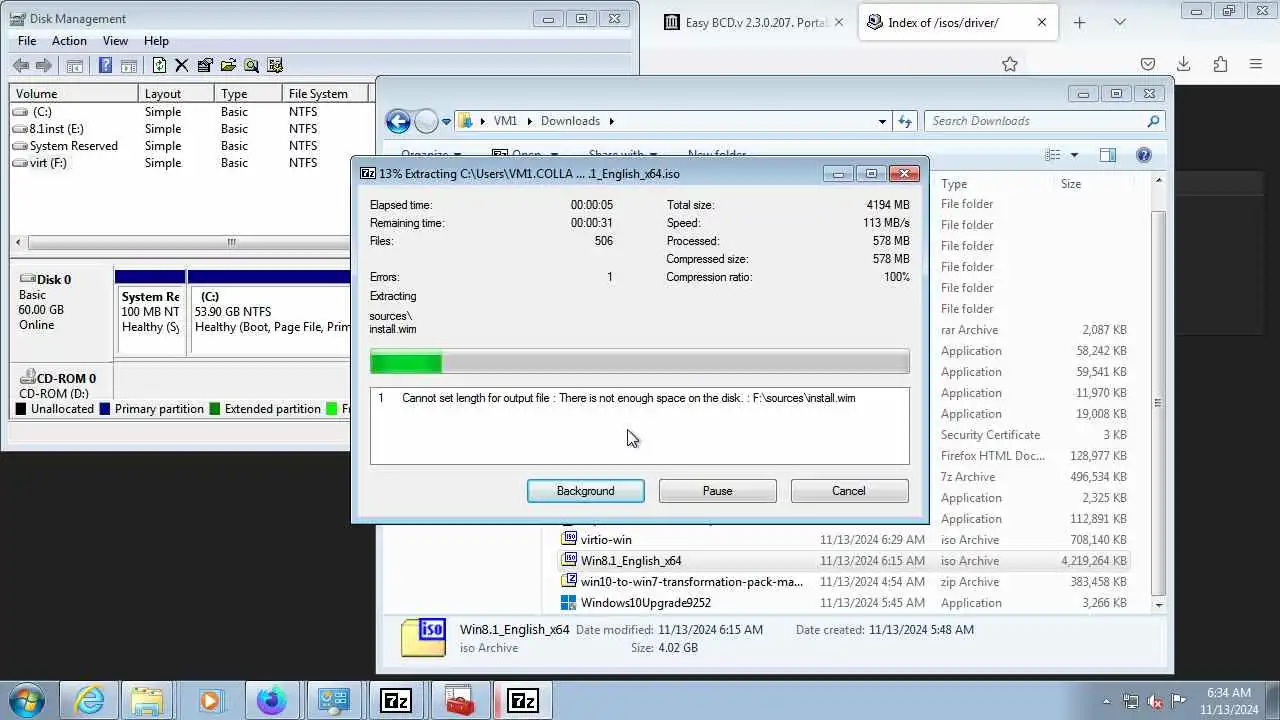The width and height of the screenshot is (1280, 720).
Task: Open the address bar history dropdown in Explorer
Action: 882,121
